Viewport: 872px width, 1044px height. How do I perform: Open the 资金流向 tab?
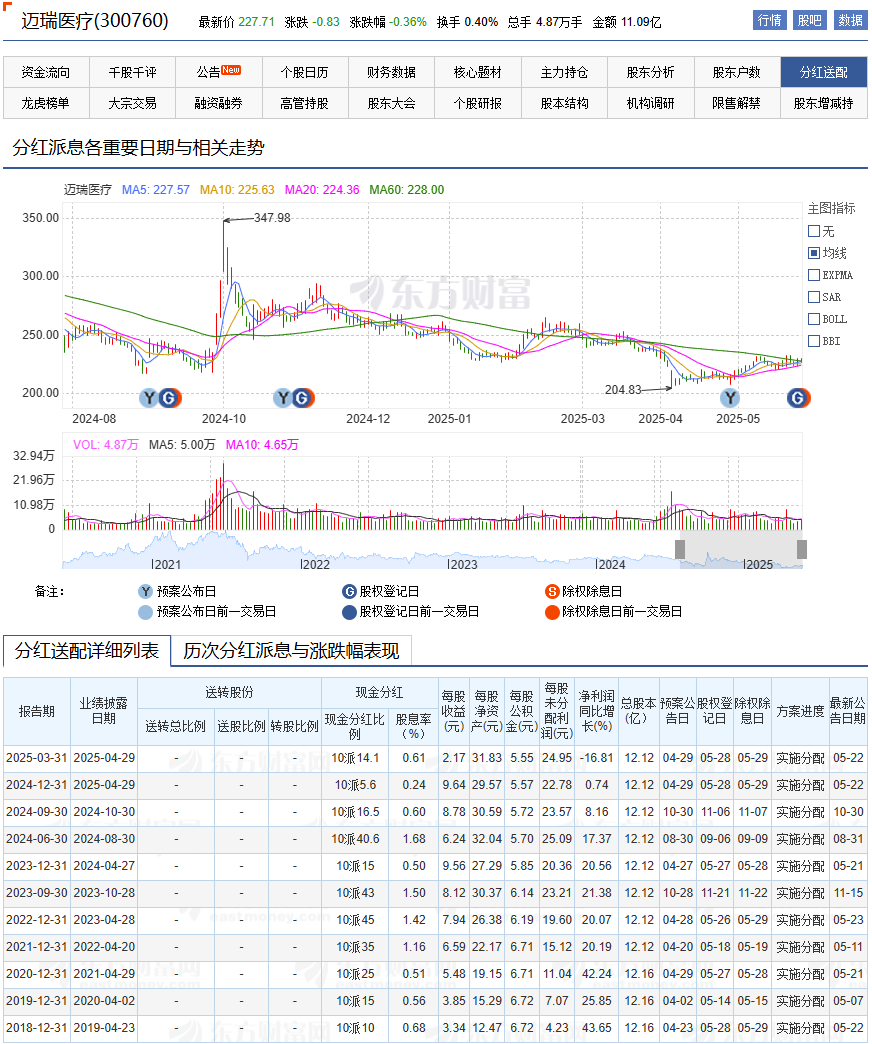(46, 72)
